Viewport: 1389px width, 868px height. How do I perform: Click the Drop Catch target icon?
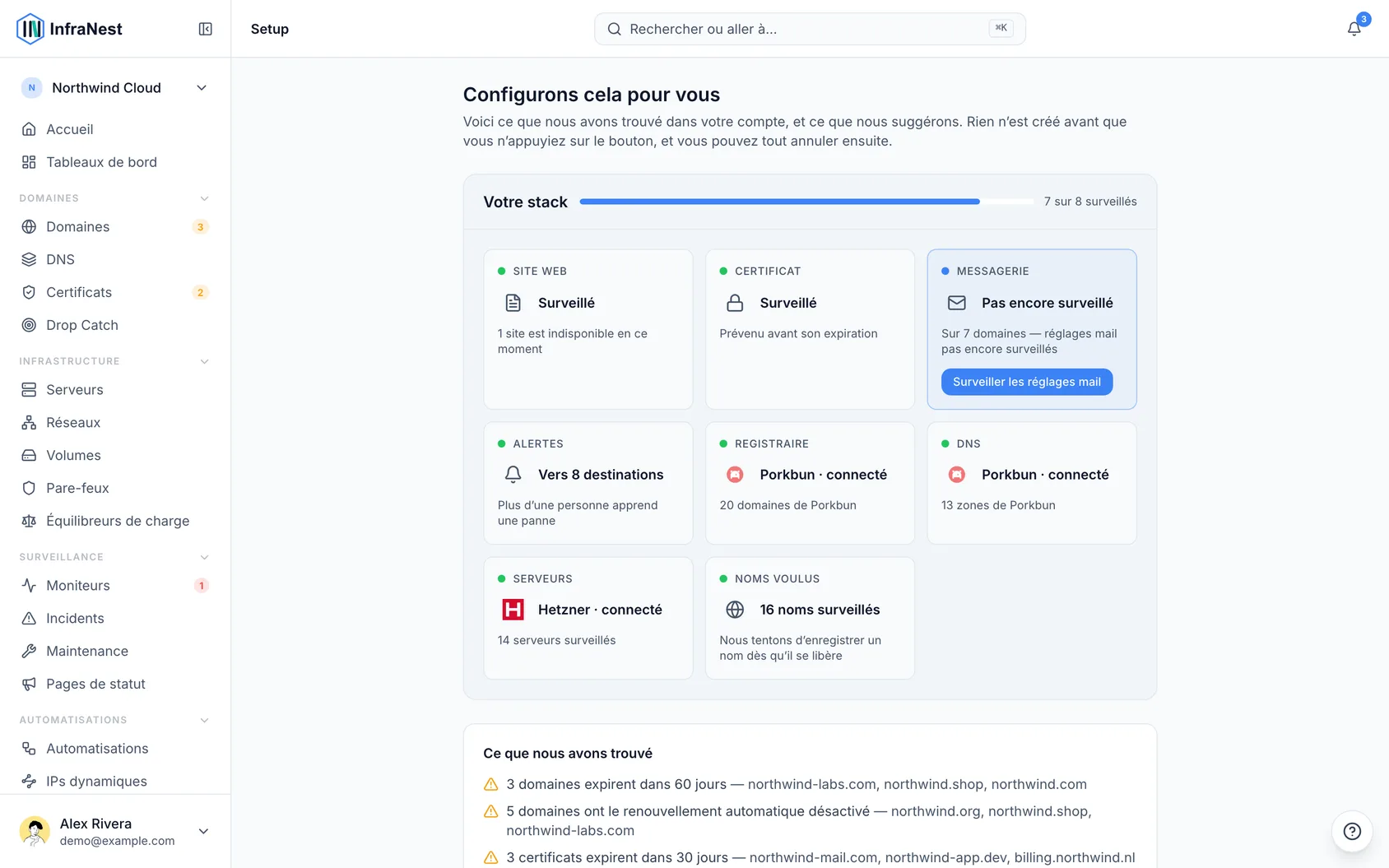29,325
